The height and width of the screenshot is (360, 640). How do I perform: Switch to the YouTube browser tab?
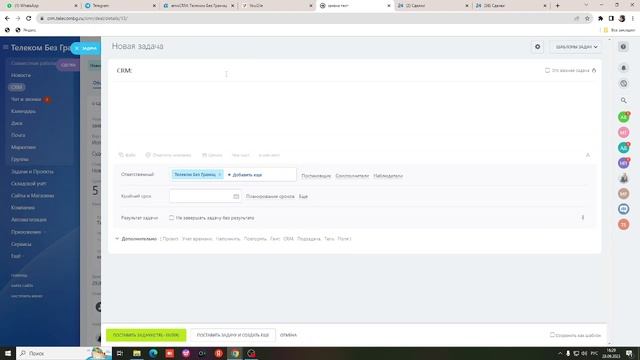pos(276,6)
